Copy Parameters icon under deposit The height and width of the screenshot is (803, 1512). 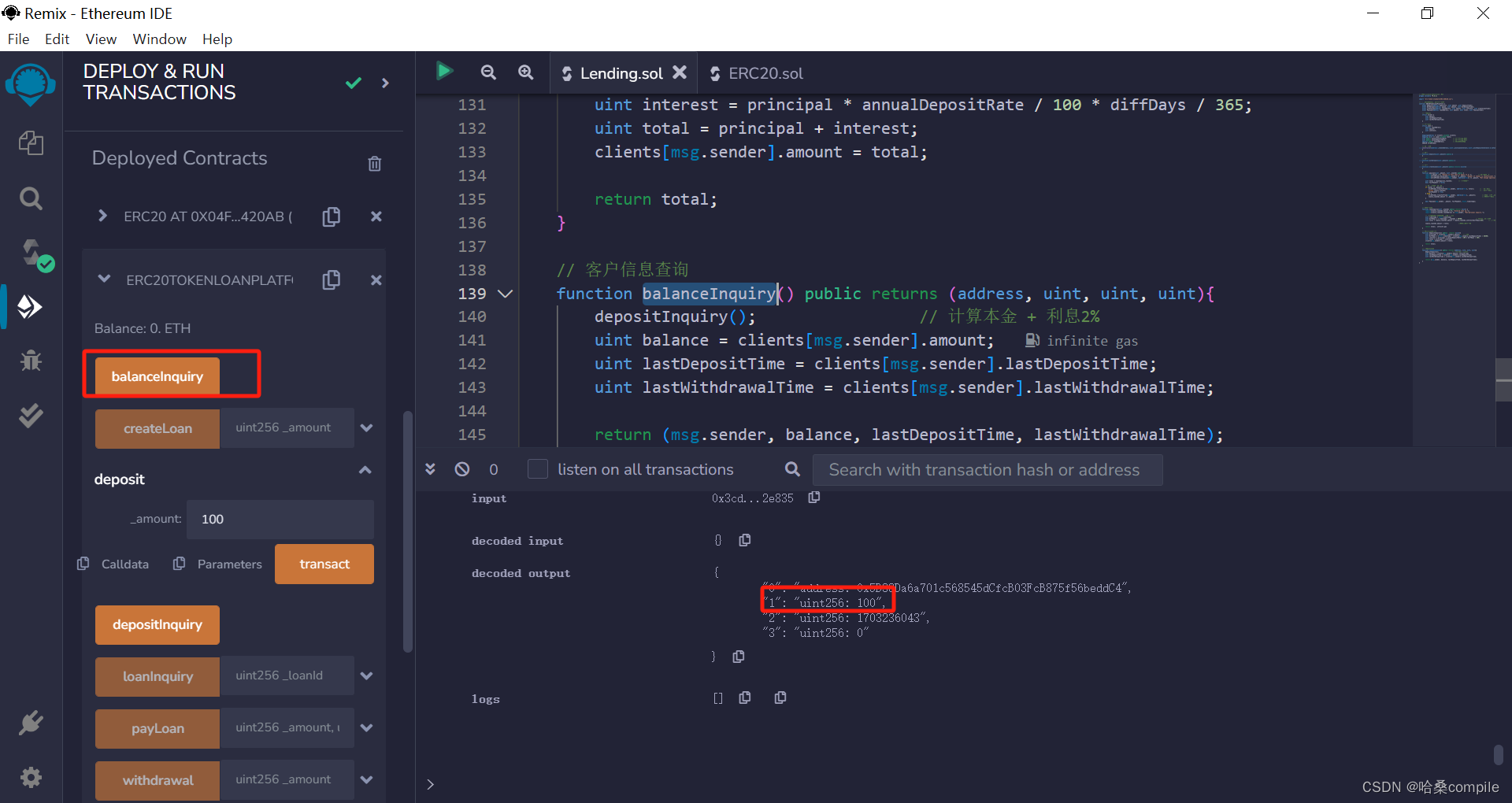[x=179, y=564]
